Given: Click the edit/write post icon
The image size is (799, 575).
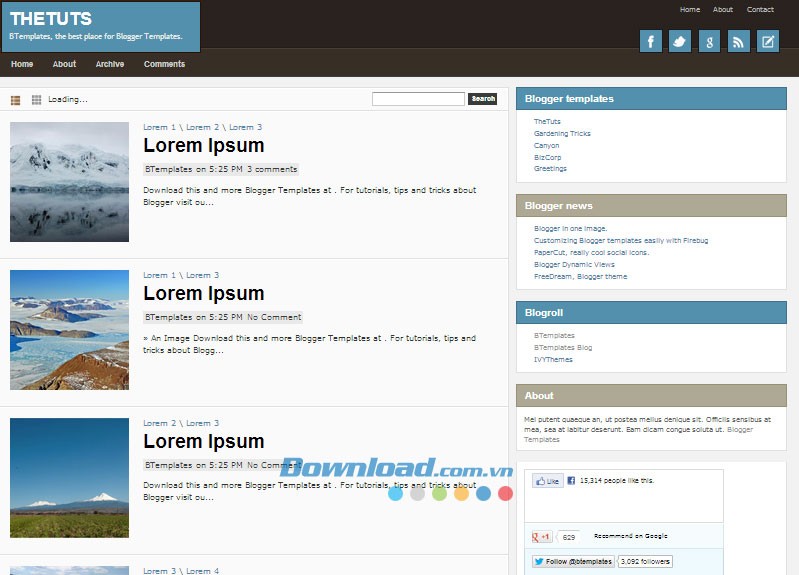Looking at the screenshot, I should tap(767, 41).
